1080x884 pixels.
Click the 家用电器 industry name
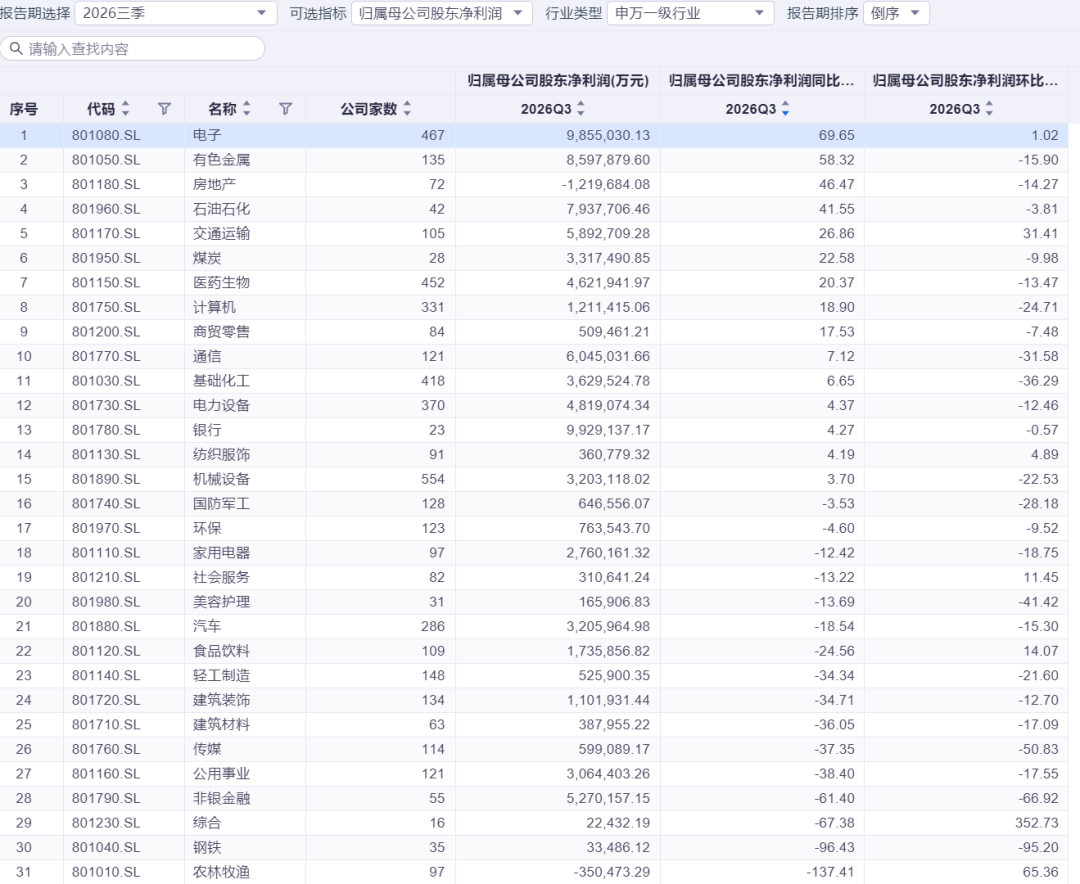[x=222, y=553]
